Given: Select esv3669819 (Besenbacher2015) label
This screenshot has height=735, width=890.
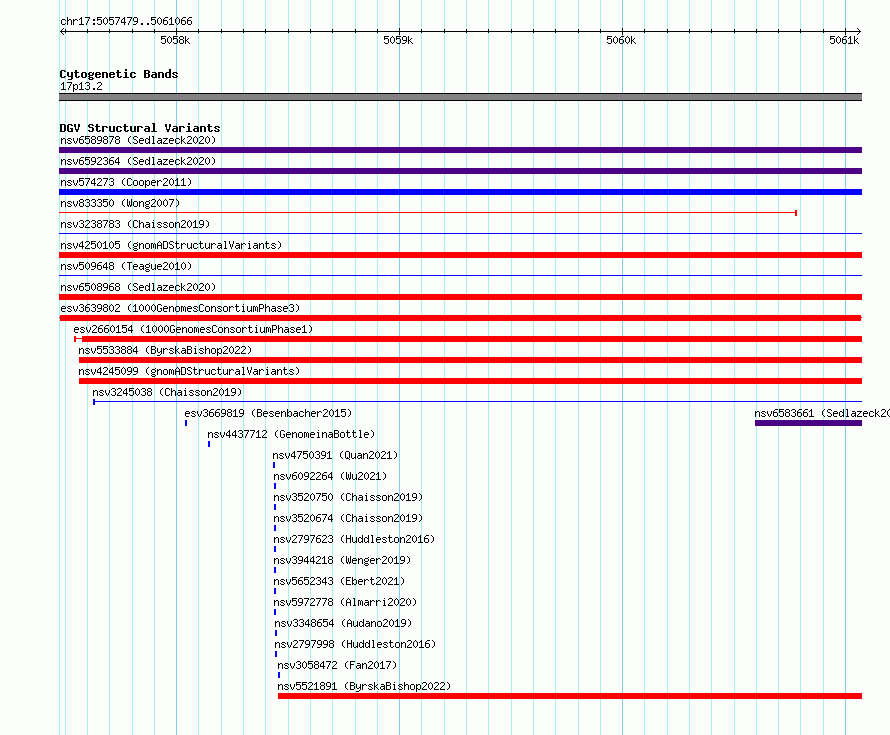Looking at the screenshot, I should (268, 413).
